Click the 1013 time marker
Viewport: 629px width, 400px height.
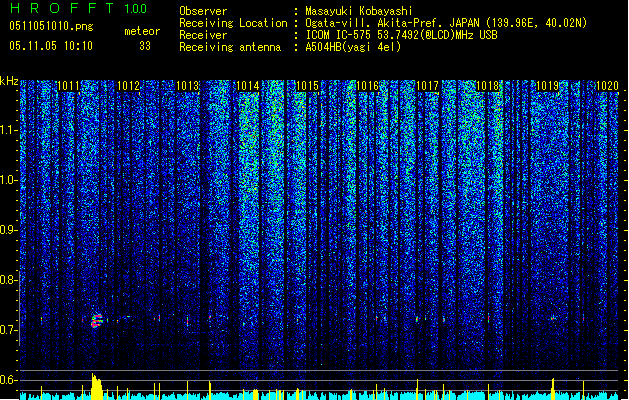[x=188, y=86]
